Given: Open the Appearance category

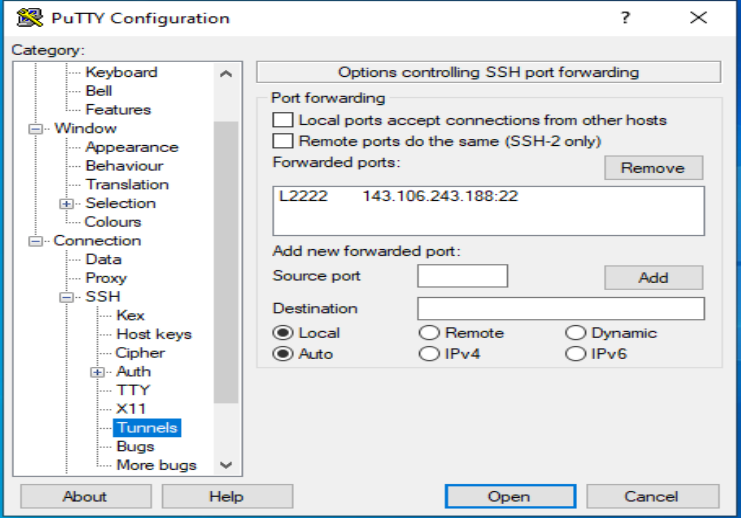Looking at the screenshot, I should (132, 147).
